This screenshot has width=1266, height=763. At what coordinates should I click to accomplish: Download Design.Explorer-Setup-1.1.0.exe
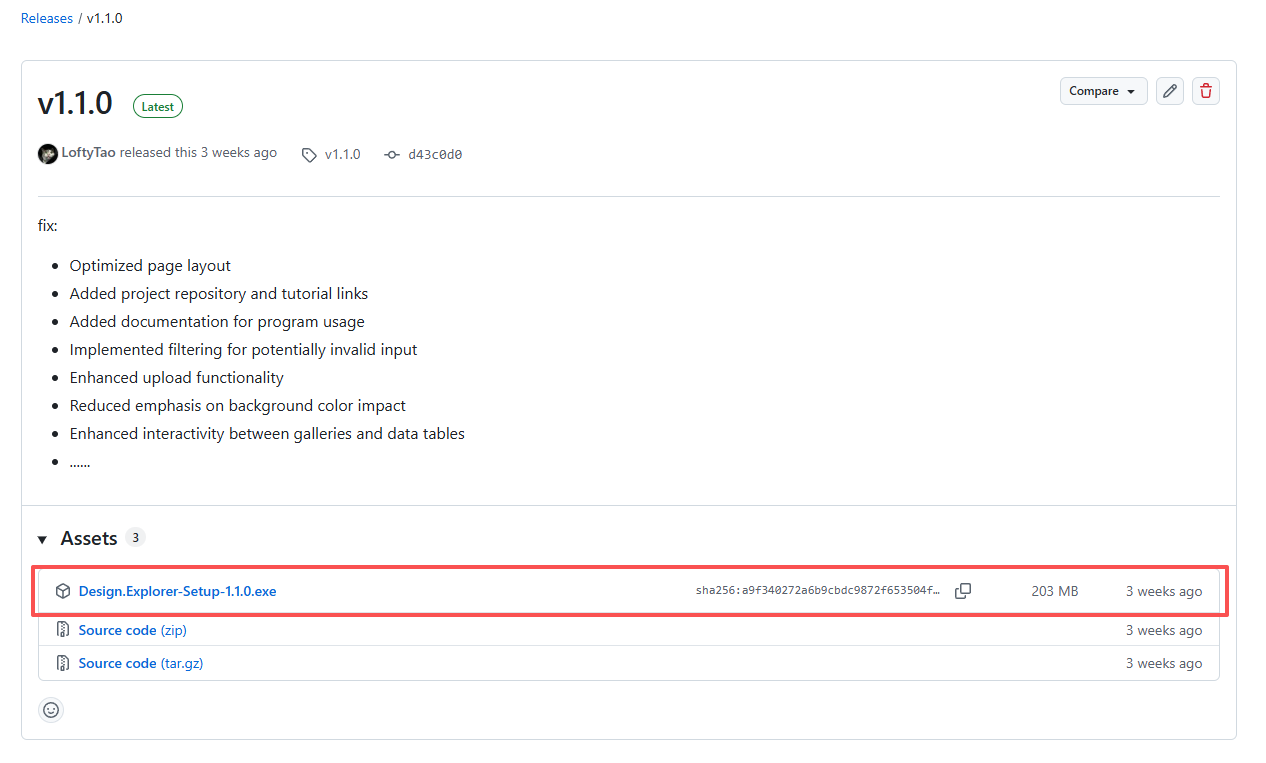click(177, 591)
